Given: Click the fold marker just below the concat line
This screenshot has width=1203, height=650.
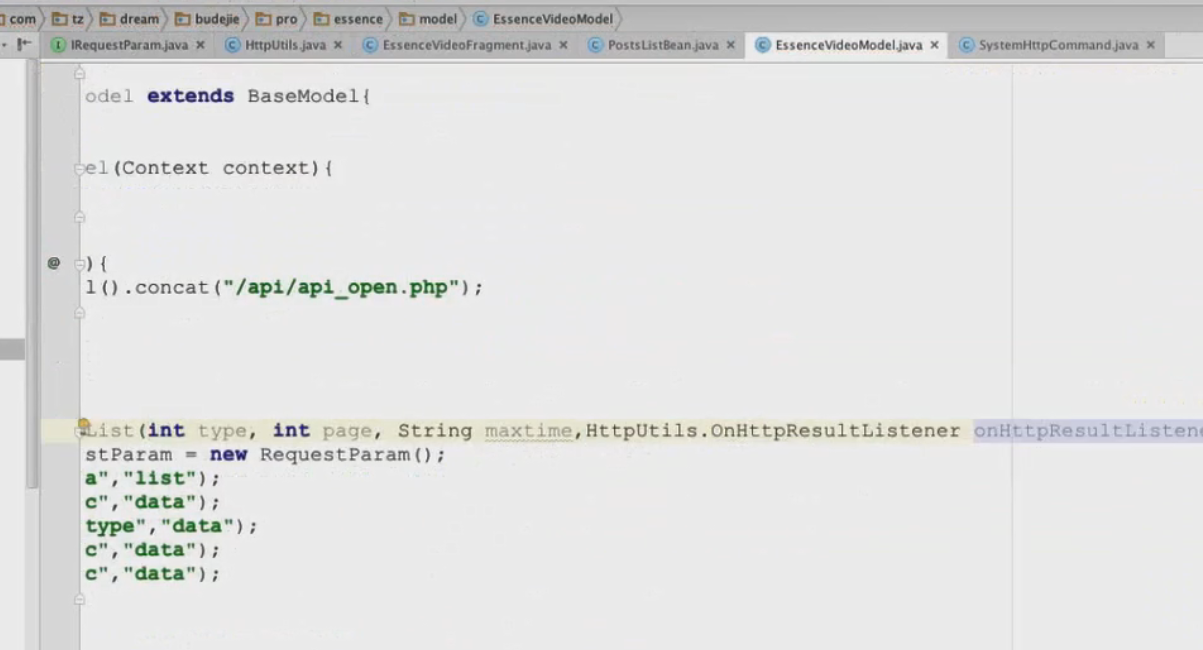Looking at the screenshot, I should (80, 312).
